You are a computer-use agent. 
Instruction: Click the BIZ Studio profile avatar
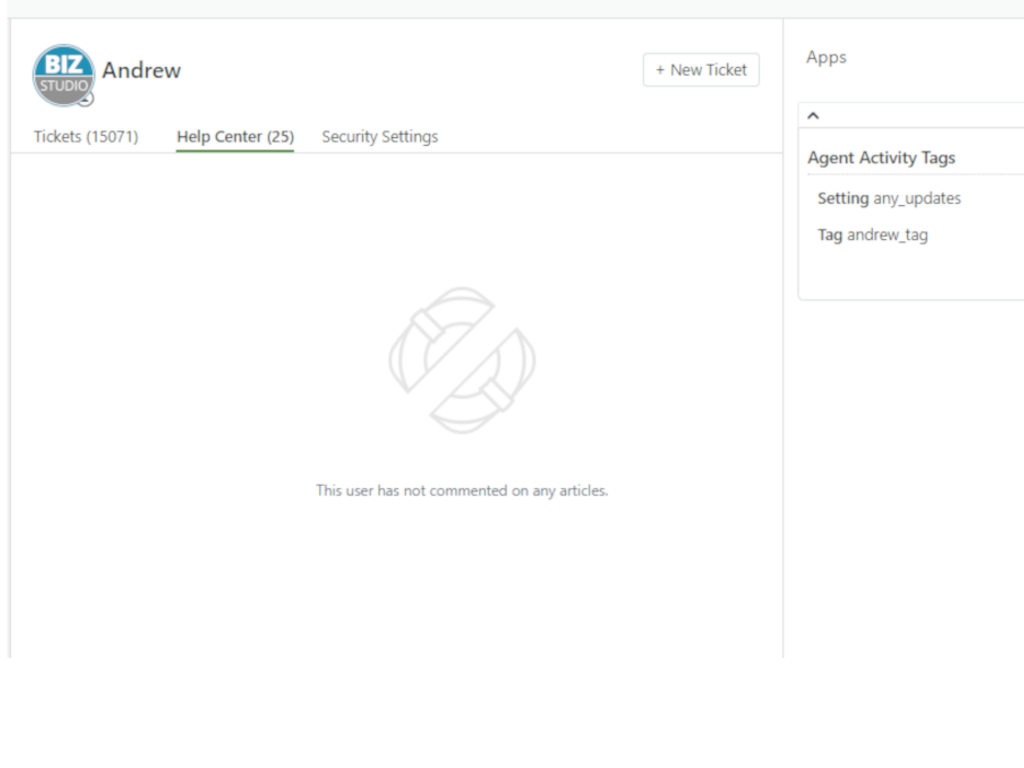63,74
